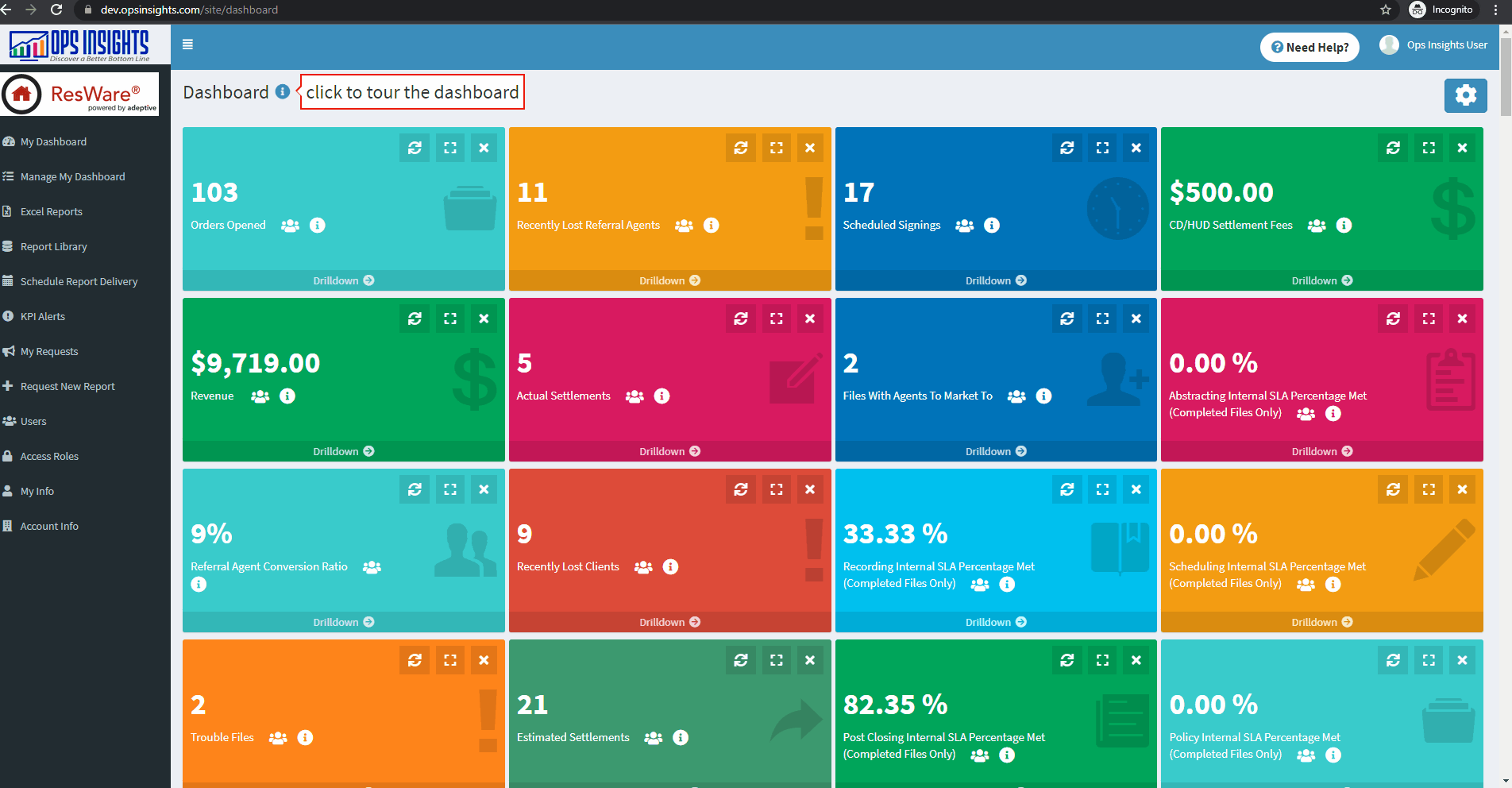1512x788 pixels.
Task: Remove the Recently Lost Referral Agents tile
Action: [x=809, y=148]
